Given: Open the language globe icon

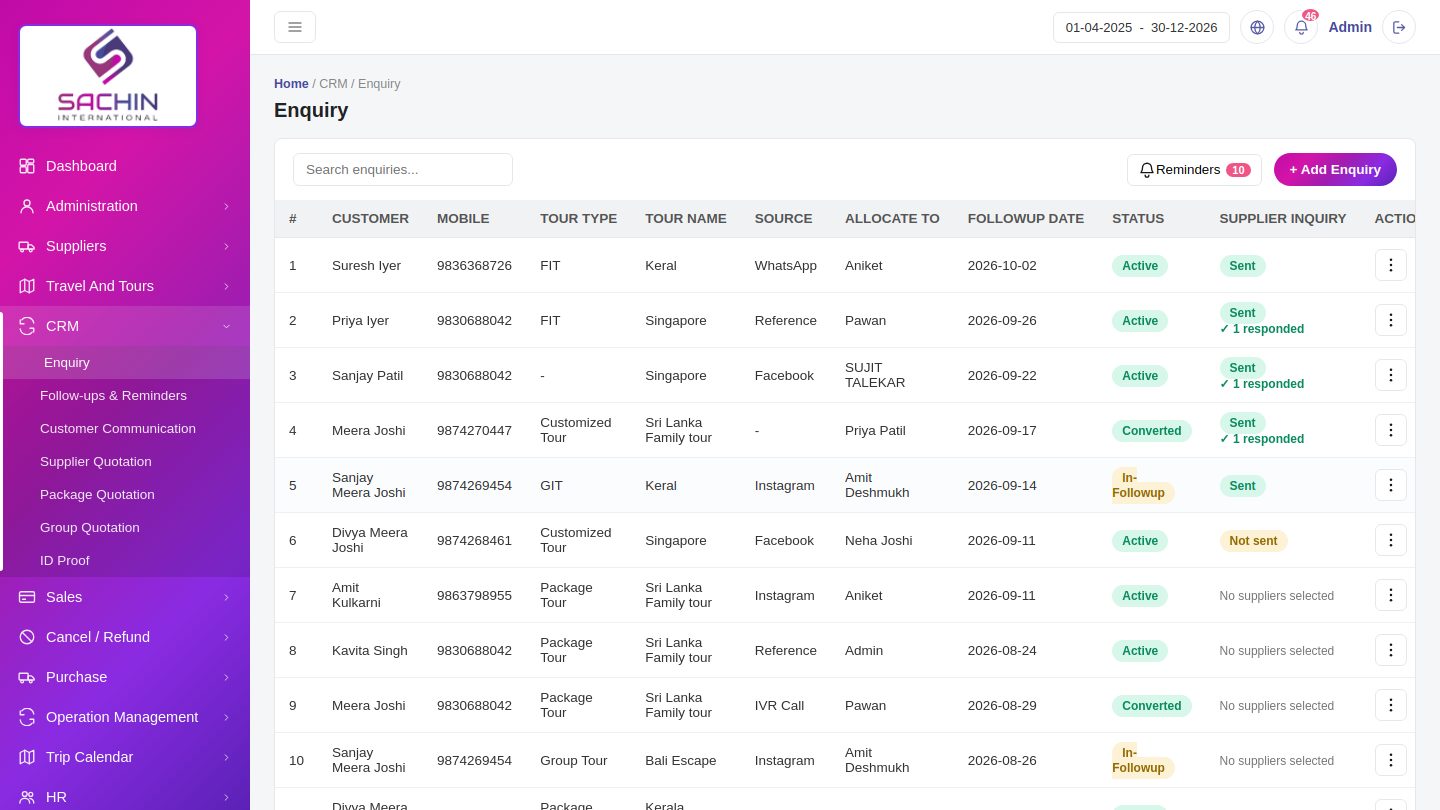Looking at the screenshot, I should point(1257,27).
